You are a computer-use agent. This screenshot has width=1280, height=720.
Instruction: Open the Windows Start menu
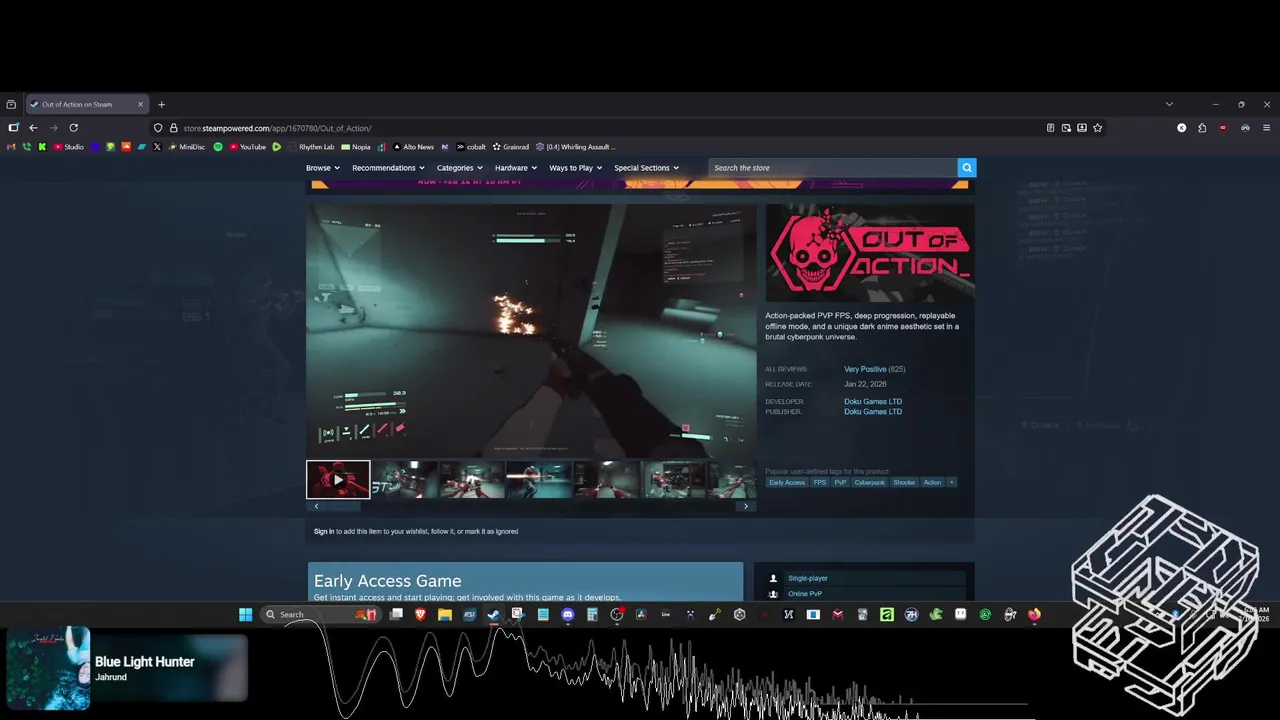coord(245,614)
